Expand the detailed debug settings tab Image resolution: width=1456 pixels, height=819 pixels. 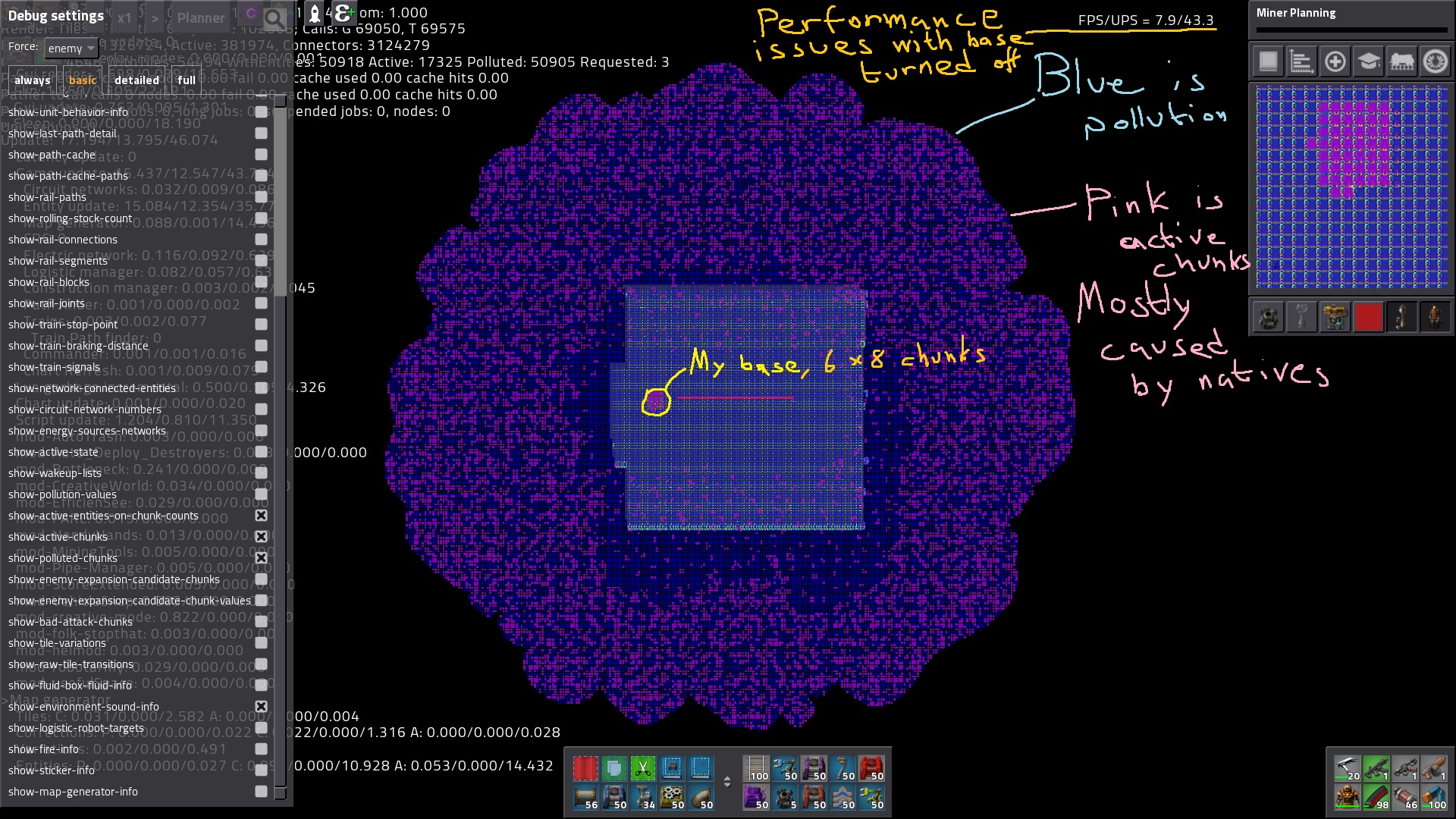(136, 80)
